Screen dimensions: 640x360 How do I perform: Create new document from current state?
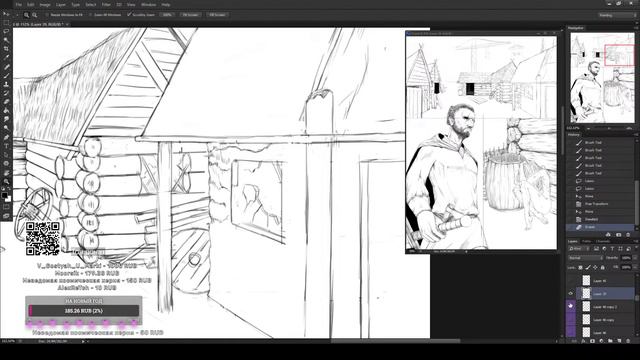point(608,235)
